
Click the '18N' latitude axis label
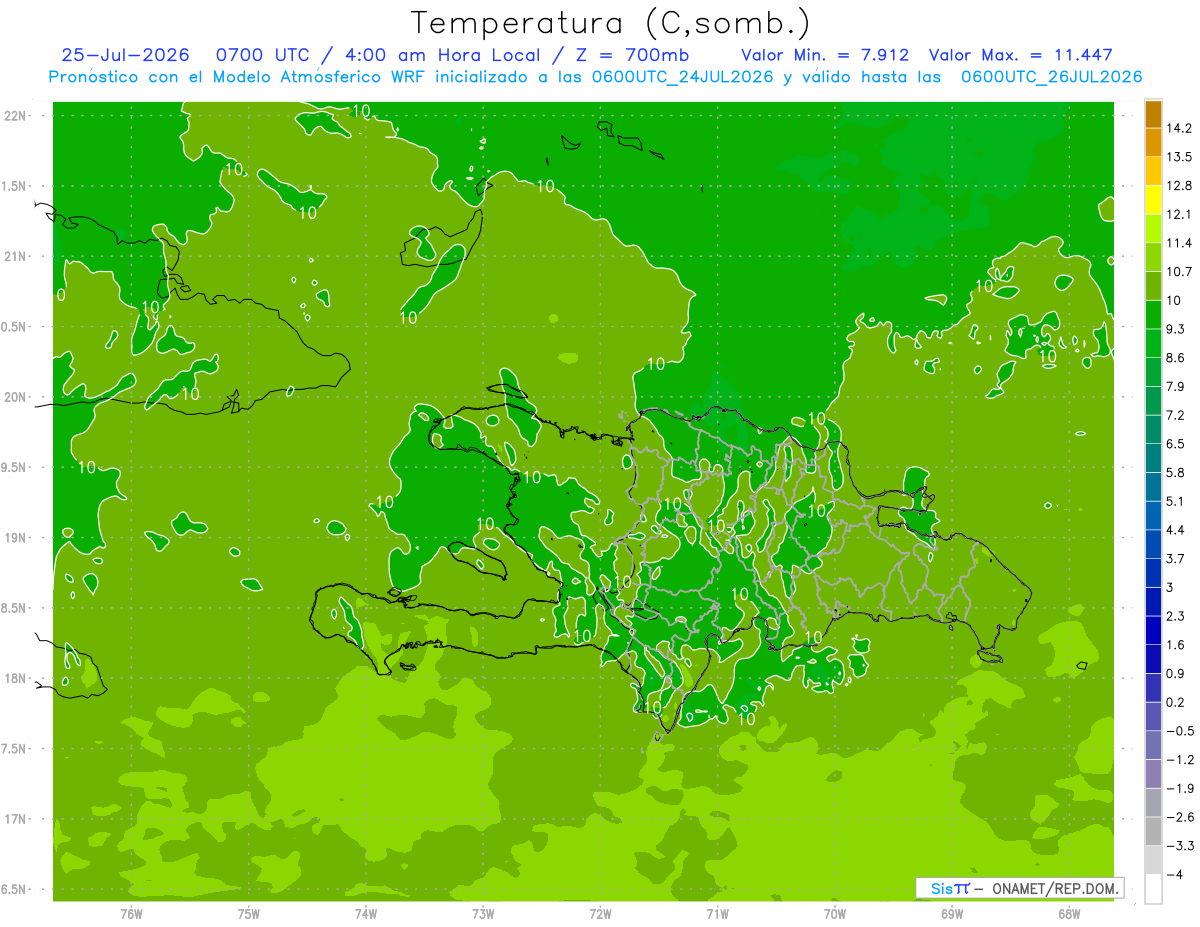(17, 679)
